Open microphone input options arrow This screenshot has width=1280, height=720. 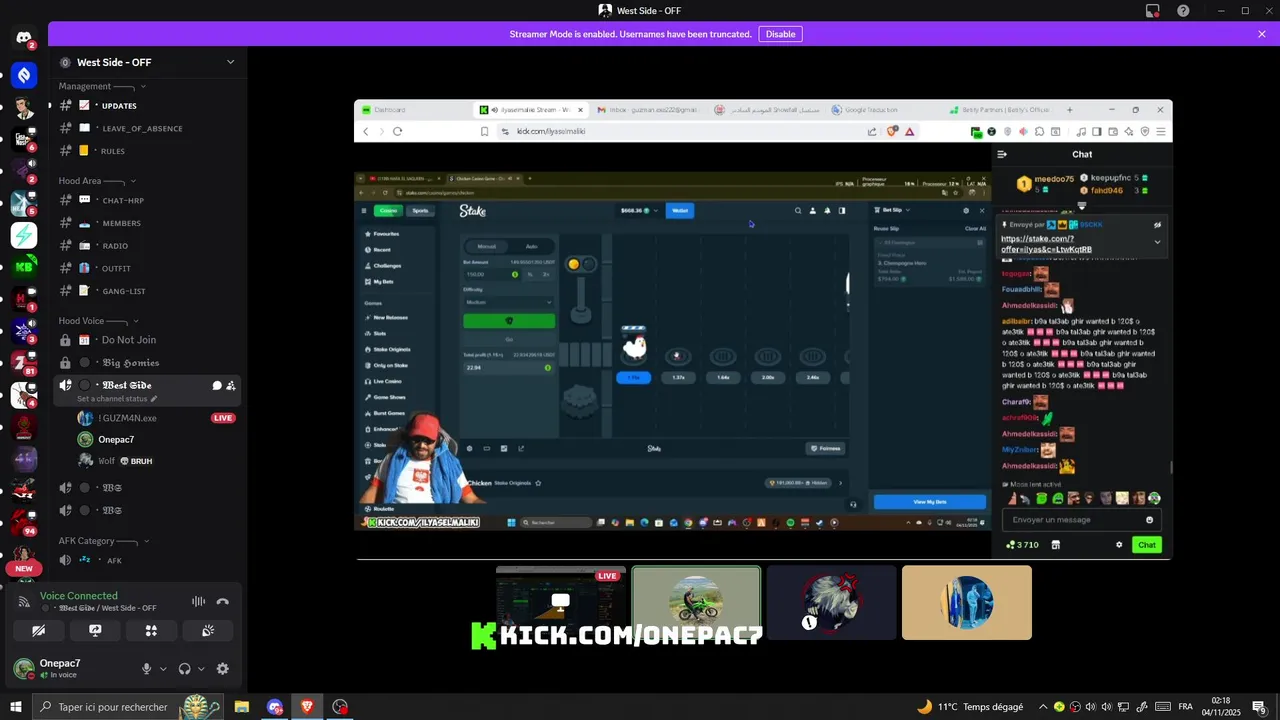(163, 669)
